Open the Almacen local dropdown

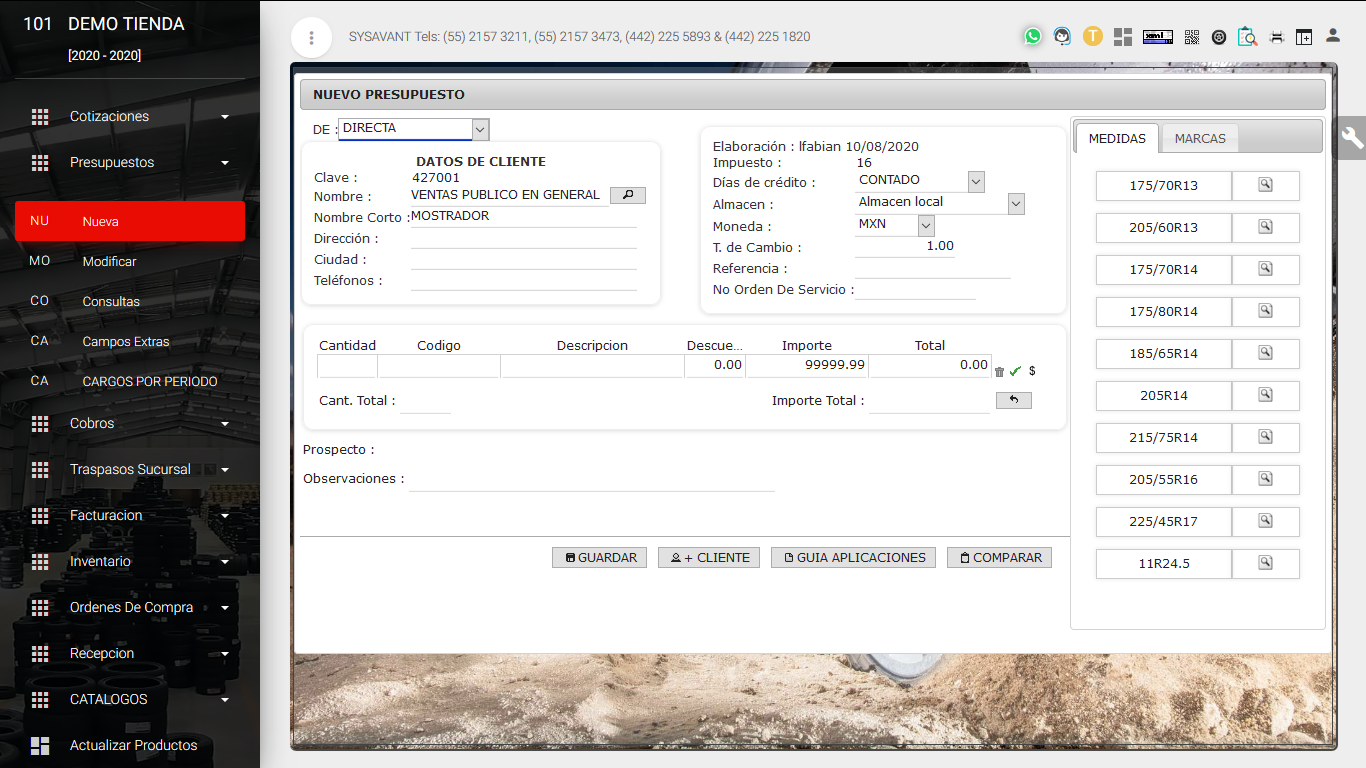pyautogui.click(x=1016, y=203)
